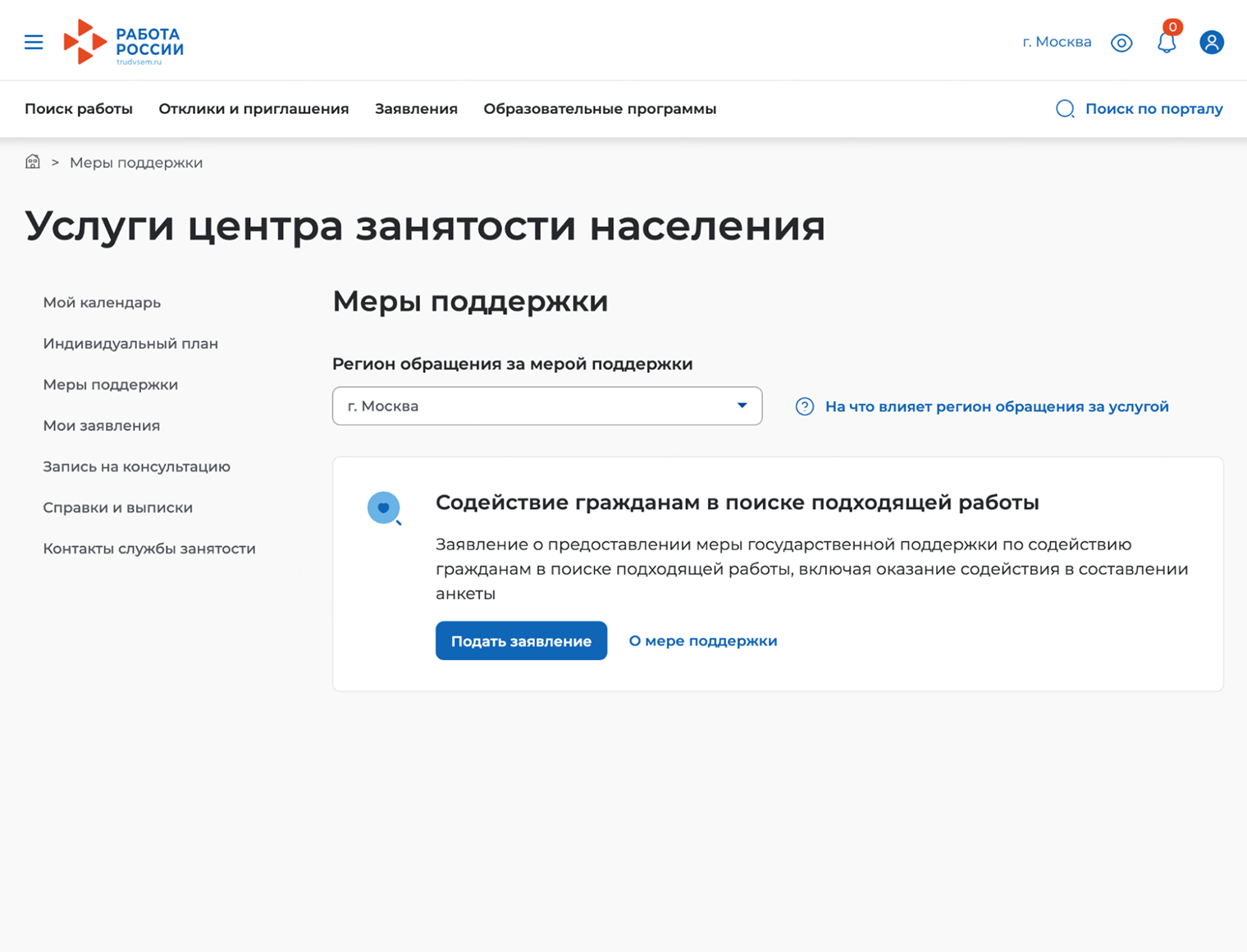Open Справки и выписки in sidebar

point(117,508)
